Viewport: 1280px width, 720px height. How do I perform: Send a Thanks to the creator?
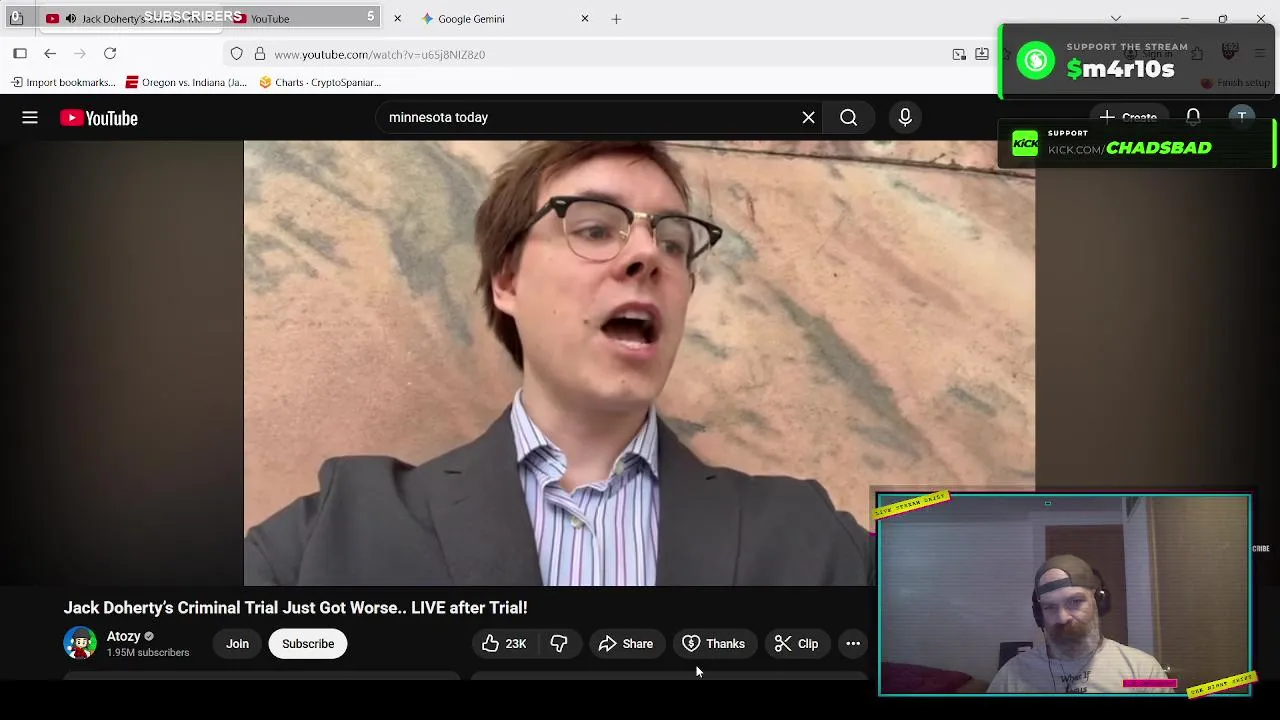713,644
